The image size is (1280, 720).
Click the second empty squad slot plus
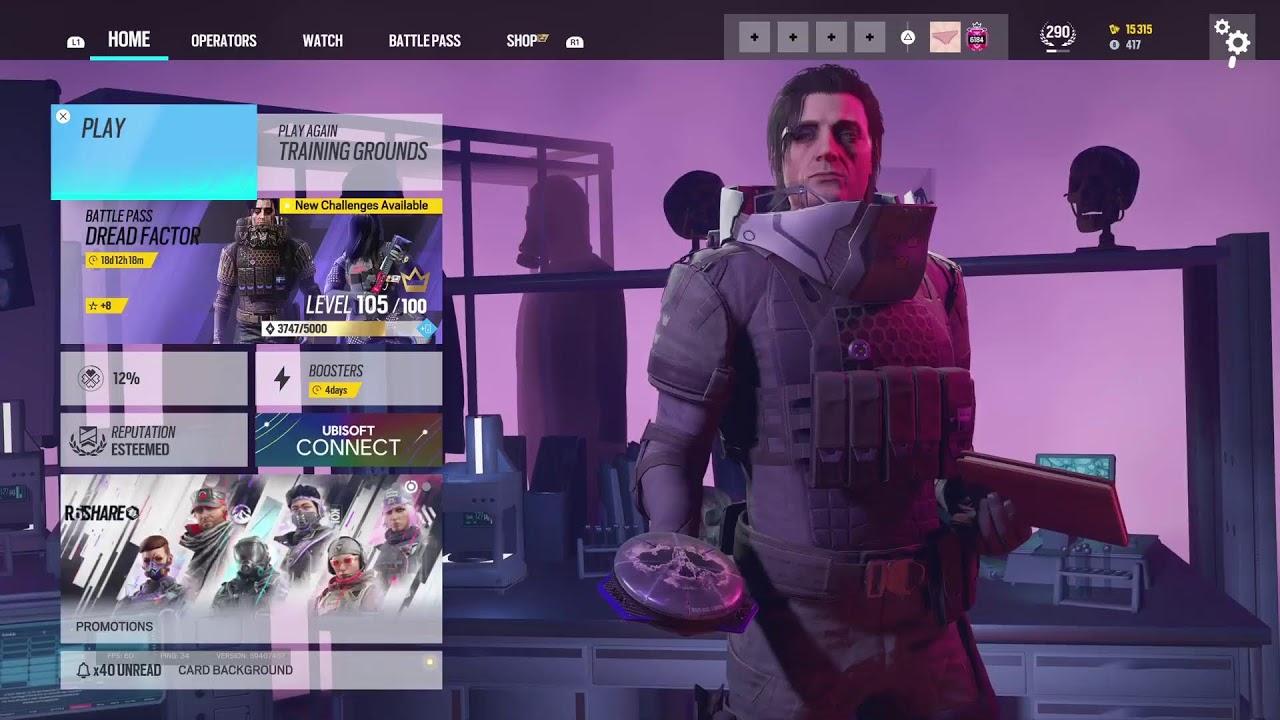point(793,38)
